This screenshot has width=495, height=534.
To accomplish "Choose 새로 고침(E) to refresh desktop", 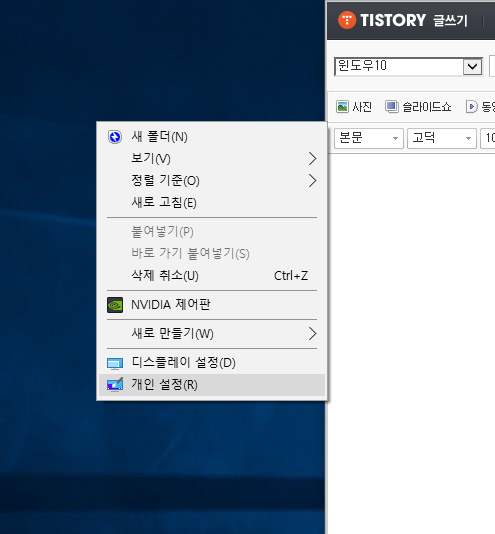I will tap(212, 203).
